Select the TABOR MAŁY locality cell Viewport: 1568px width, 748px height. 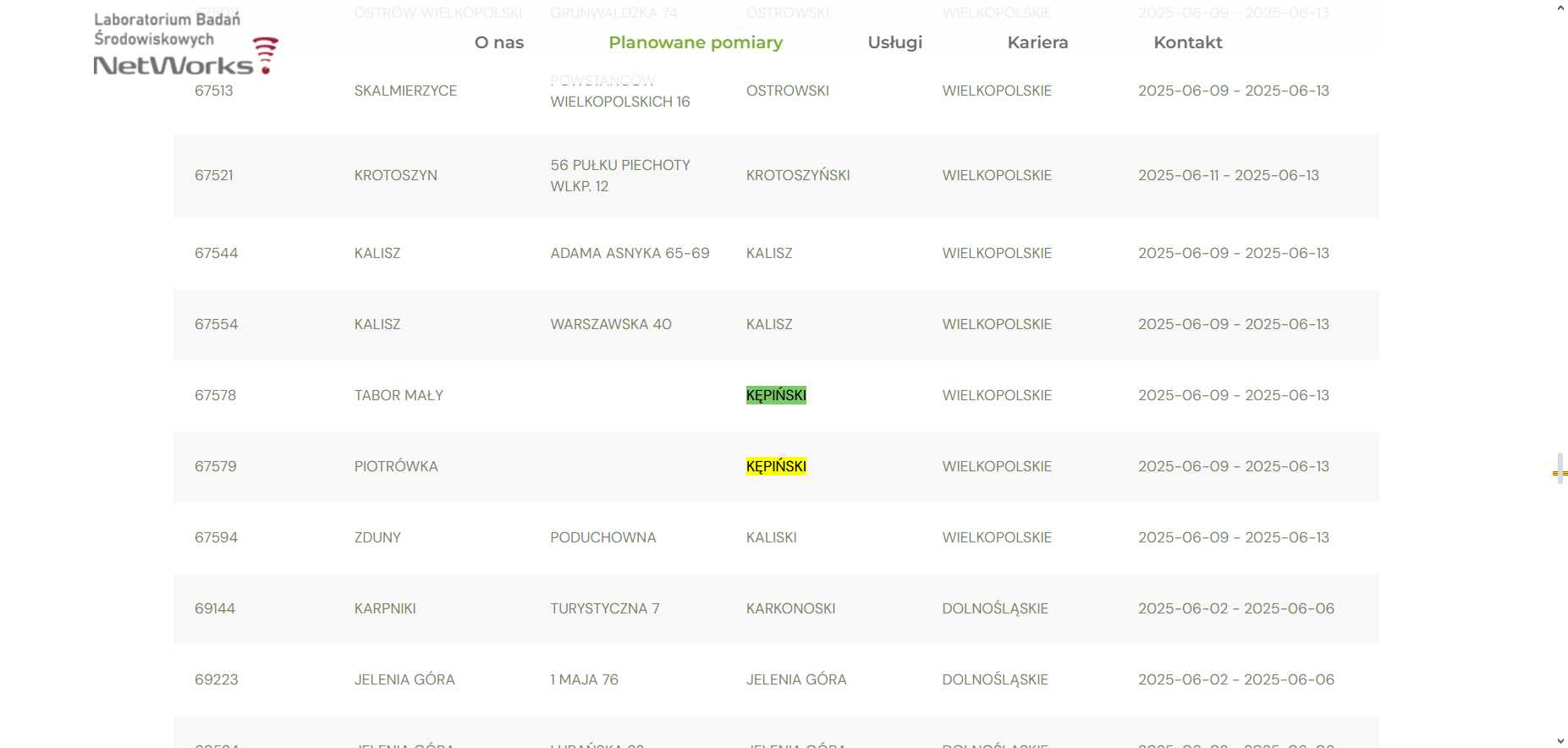tap(399, 395)
